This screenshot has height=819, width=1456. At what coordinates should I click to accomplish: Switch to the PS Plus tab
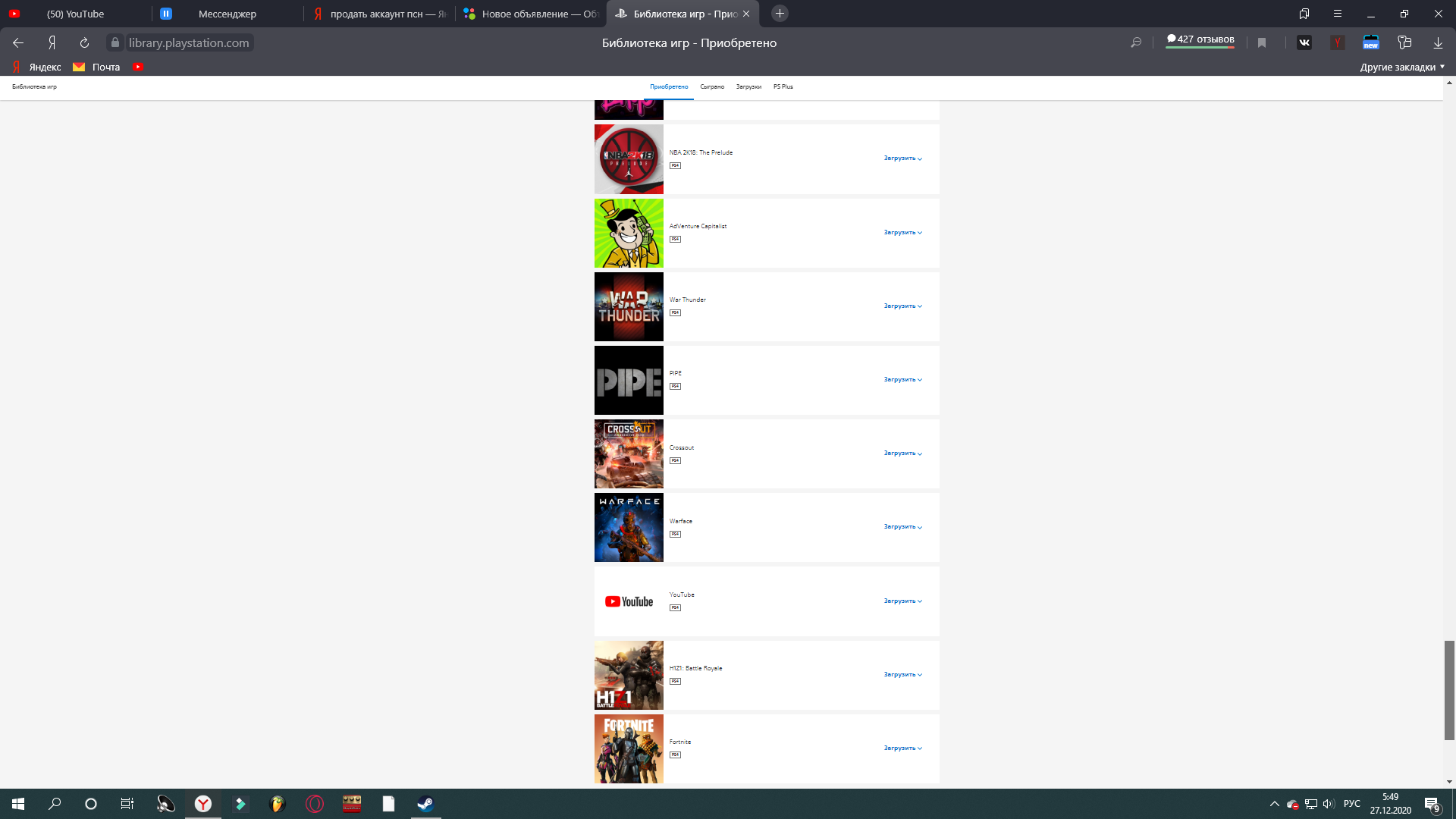[x=783, y=86]
